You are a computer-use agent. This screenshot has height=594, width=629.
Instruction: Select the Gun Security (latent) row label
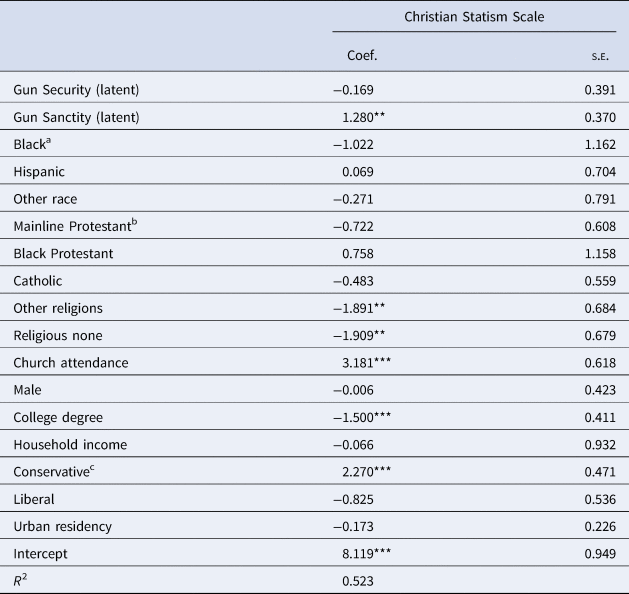point(76,90)
